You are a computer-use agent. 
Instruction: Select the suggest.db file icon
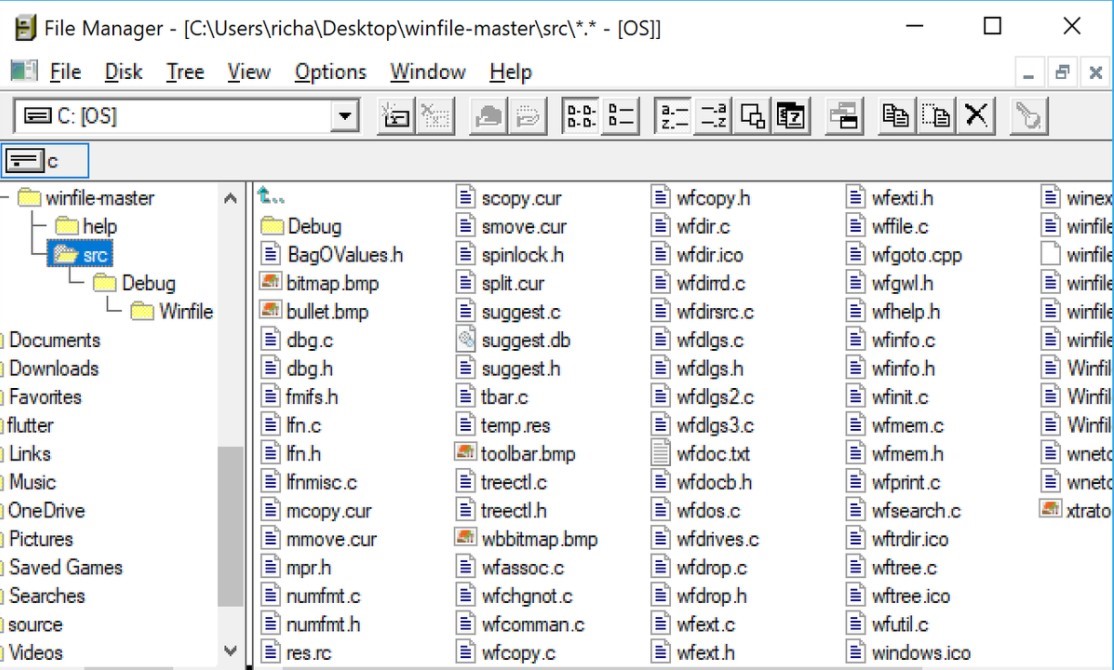[x=465, y=339]
